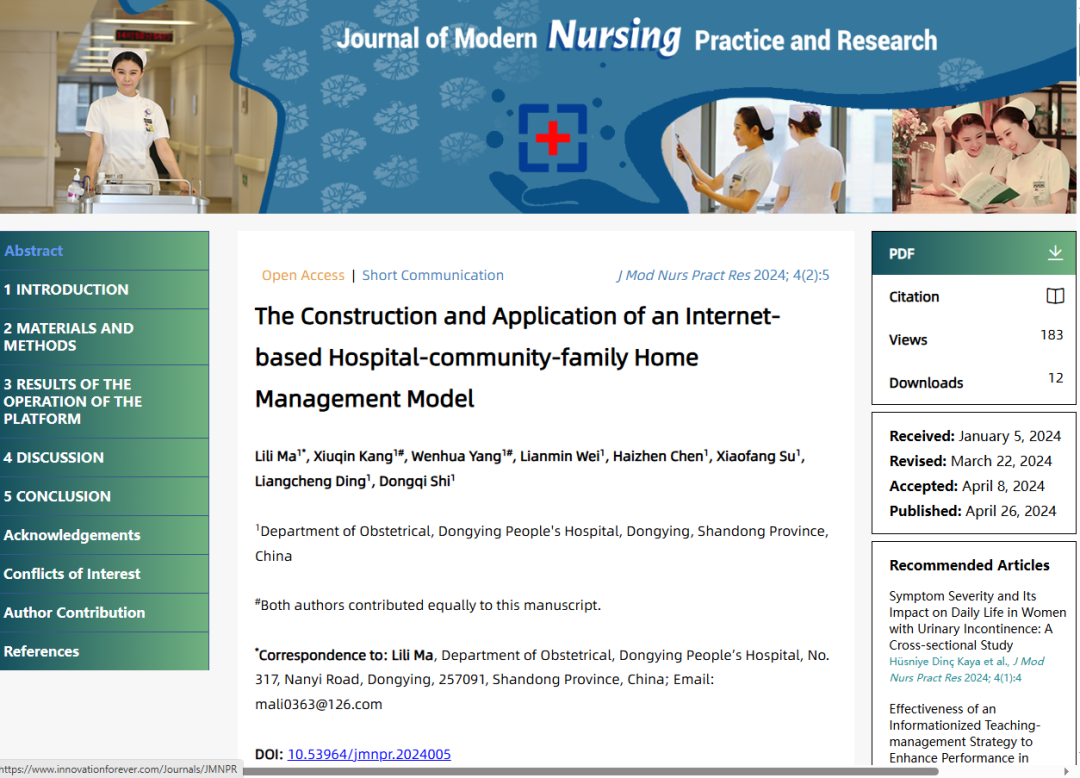Click author name Haizhen Chen
The height and width of the screenshot is (778, 1080).
coord(658,456)
